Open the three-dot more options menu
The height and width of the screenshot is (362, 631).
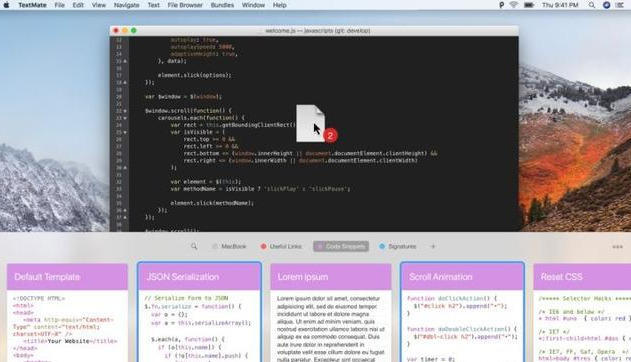pos(617,247)
